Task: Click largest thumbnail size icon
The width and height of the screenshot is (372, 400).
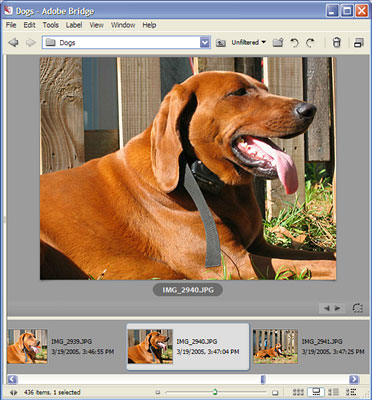Action: click(275, 392)
